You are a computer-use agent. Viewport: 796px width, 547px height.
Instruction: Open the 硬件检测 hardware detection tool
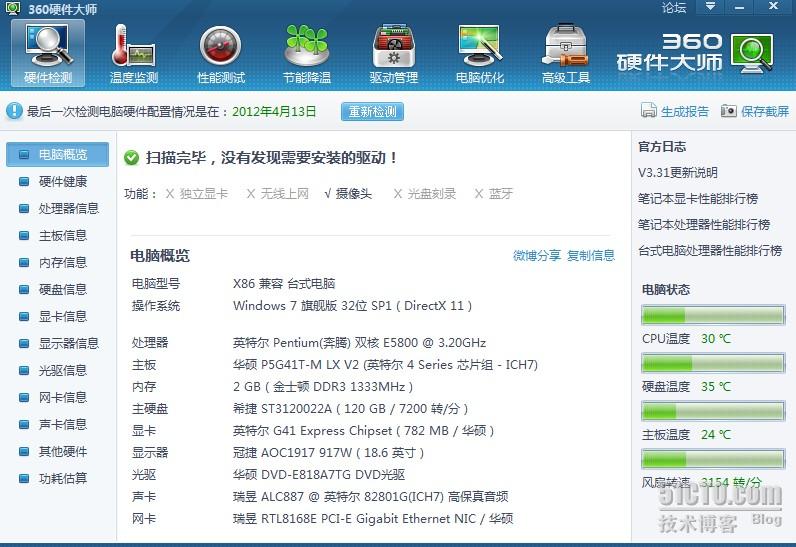coord(48,53)
